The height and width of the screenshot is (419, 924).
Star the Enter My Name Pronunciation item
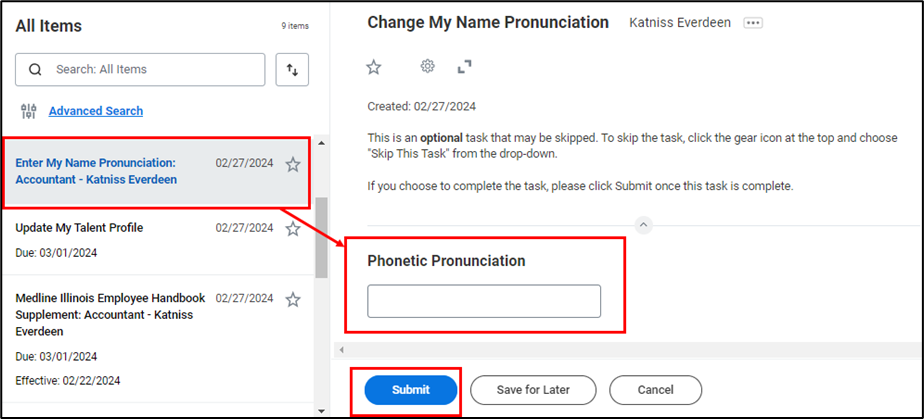[x=293, y=165]
